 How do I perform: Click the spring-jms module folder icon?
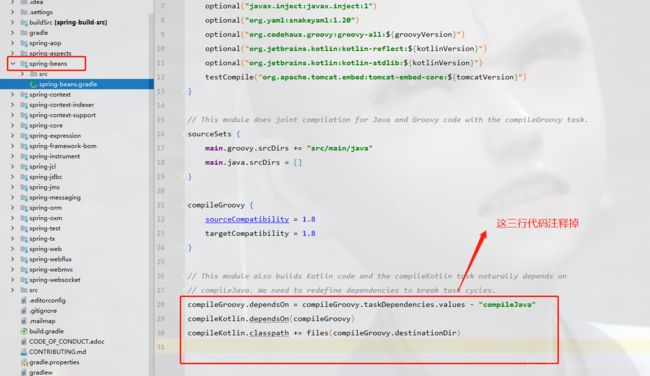(24, 187)
